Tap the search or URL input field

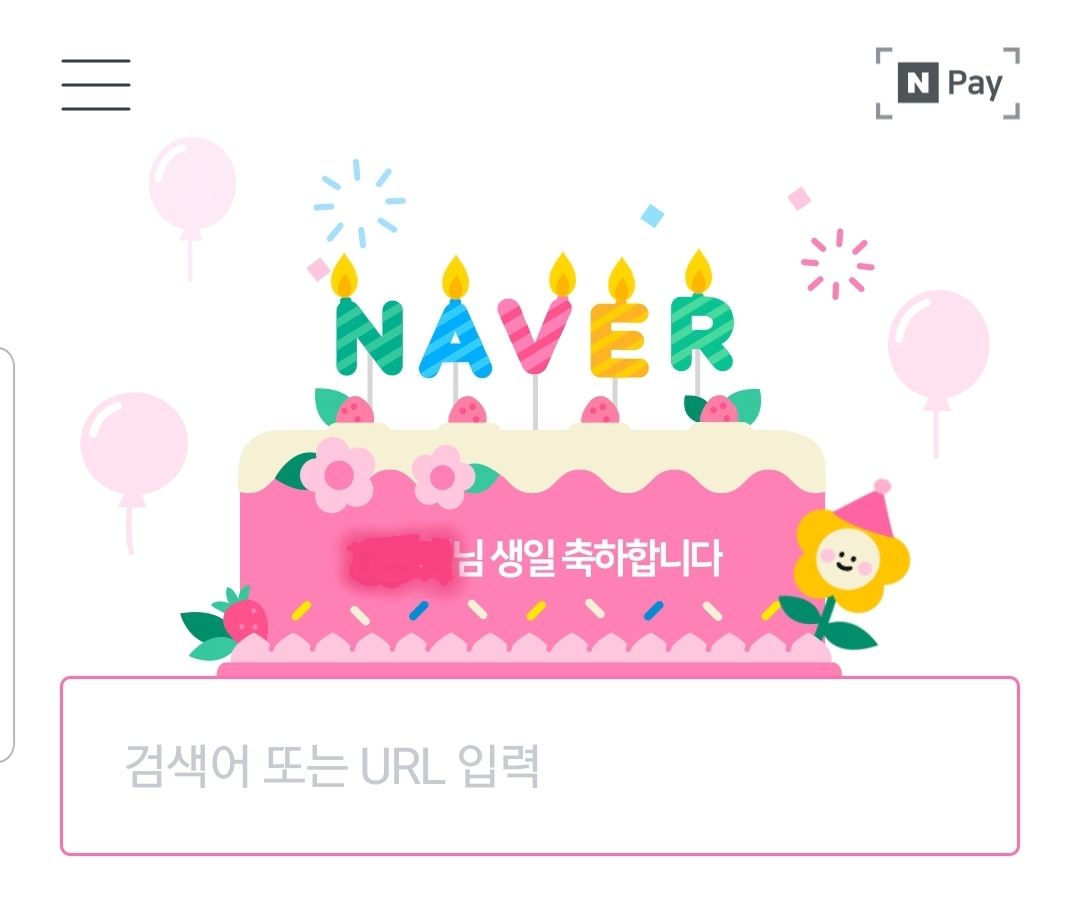pos(539,766)
